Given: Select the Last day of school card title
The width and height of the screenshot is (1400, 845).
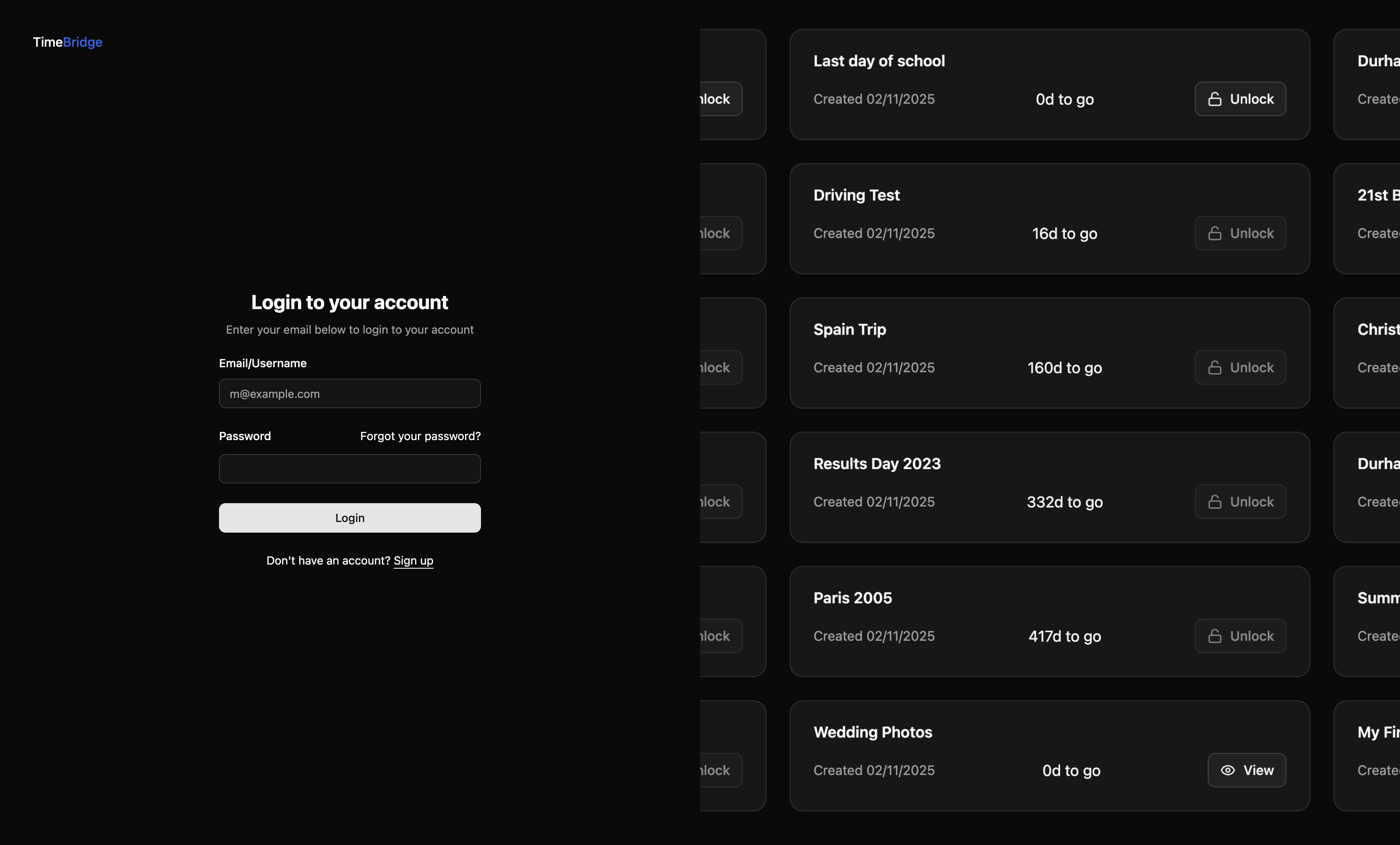Looking at the screenshot, I should click(x=878, y=61).
